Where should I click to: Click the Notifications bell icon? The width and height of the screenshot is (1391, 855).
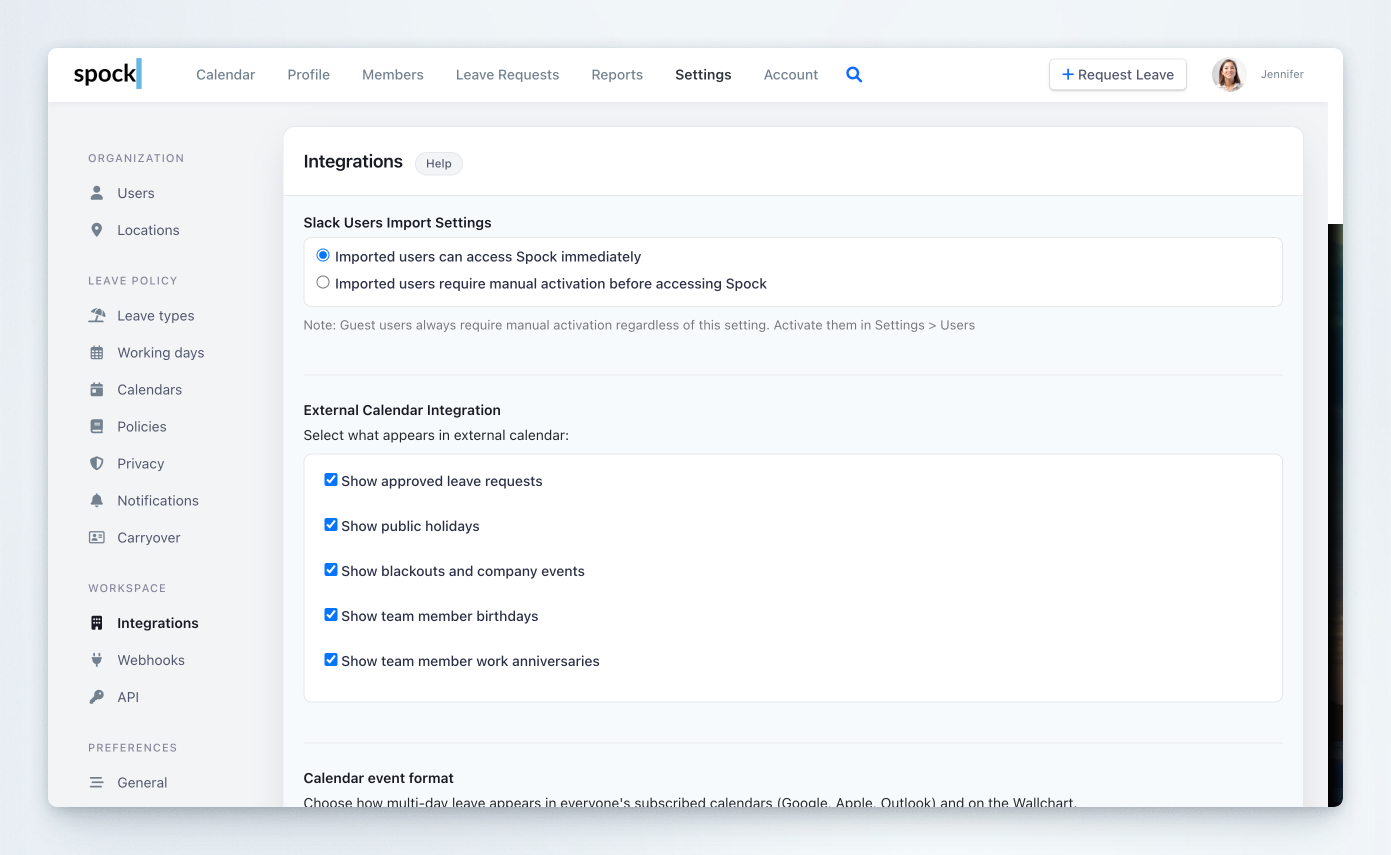(97, 501)
